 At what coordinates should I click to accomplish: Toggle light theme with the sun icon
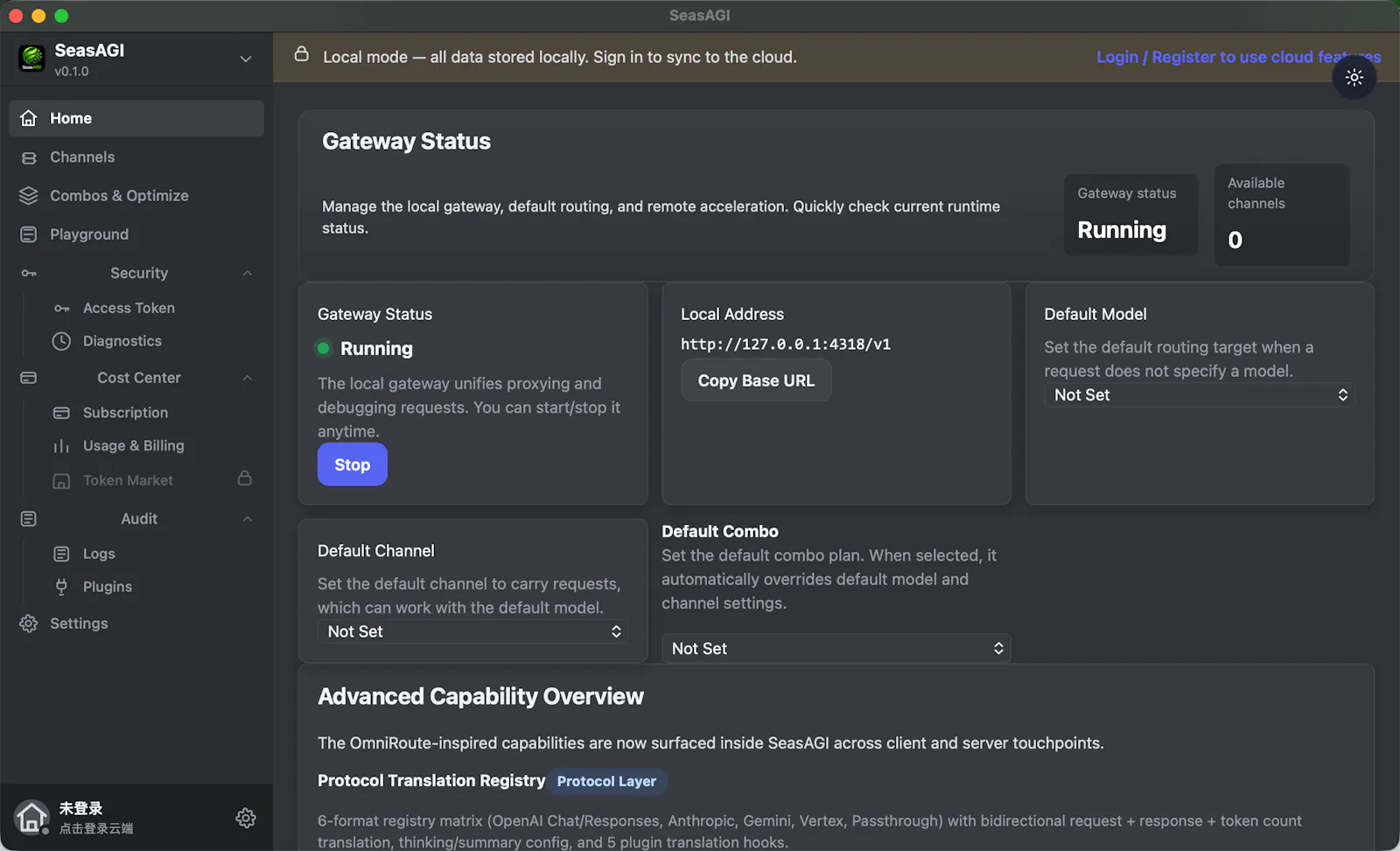[x=1354, y=78]
